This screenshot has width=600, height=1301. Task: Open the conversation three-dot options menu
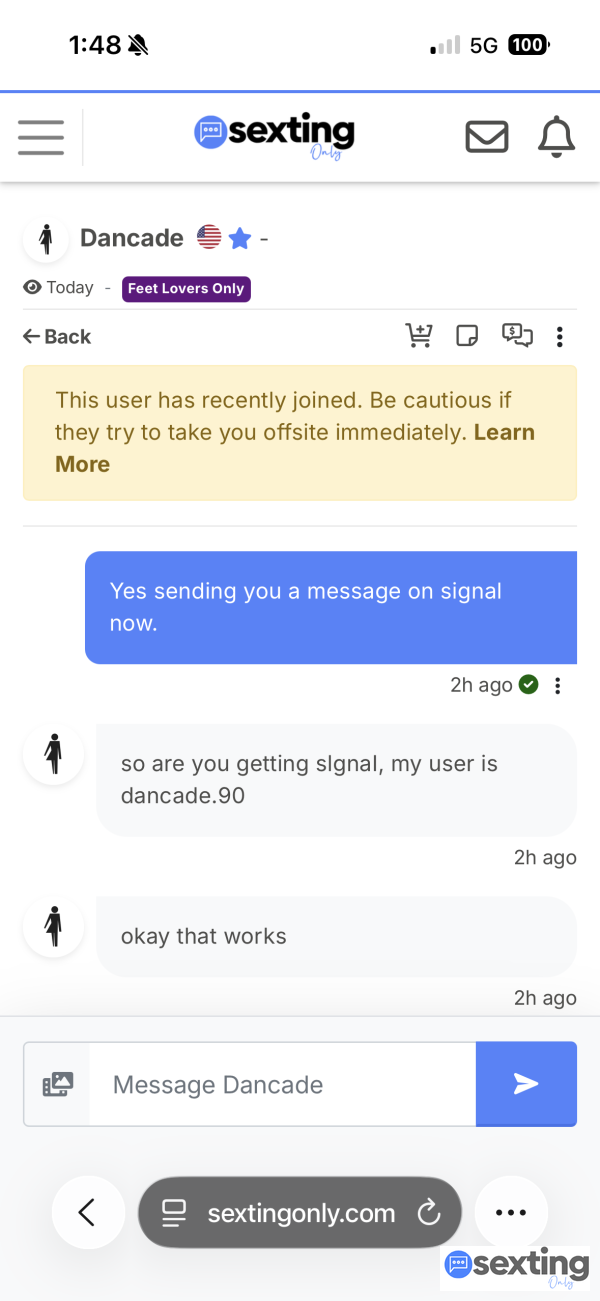coord(559,337)
